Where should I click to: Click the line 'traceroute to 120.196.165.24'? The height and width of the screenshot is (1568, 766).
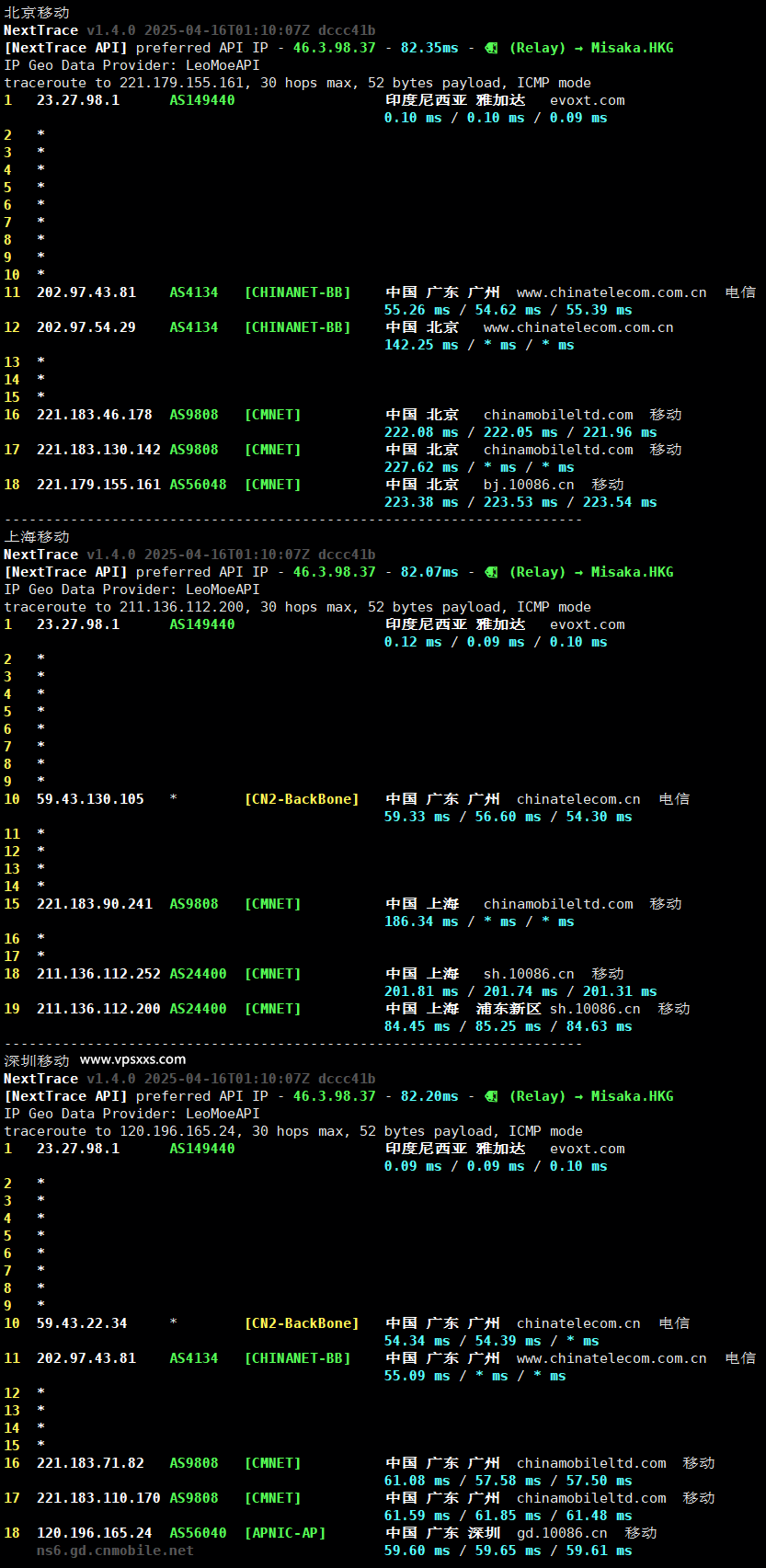293,1131
